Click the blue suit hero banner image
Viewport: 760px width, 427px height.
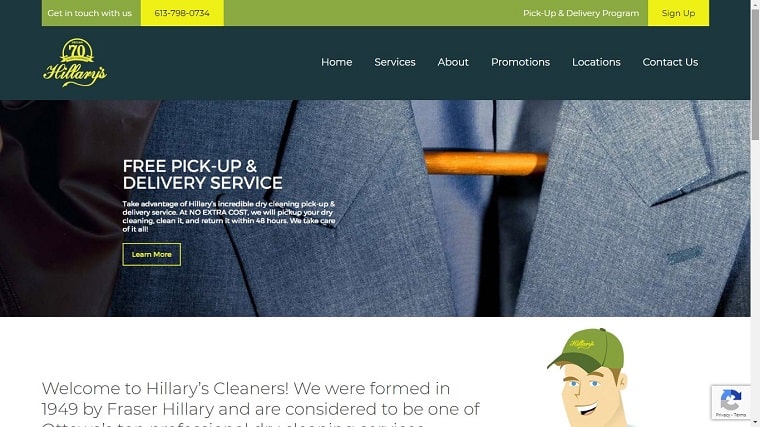click(x=375, y=208)
